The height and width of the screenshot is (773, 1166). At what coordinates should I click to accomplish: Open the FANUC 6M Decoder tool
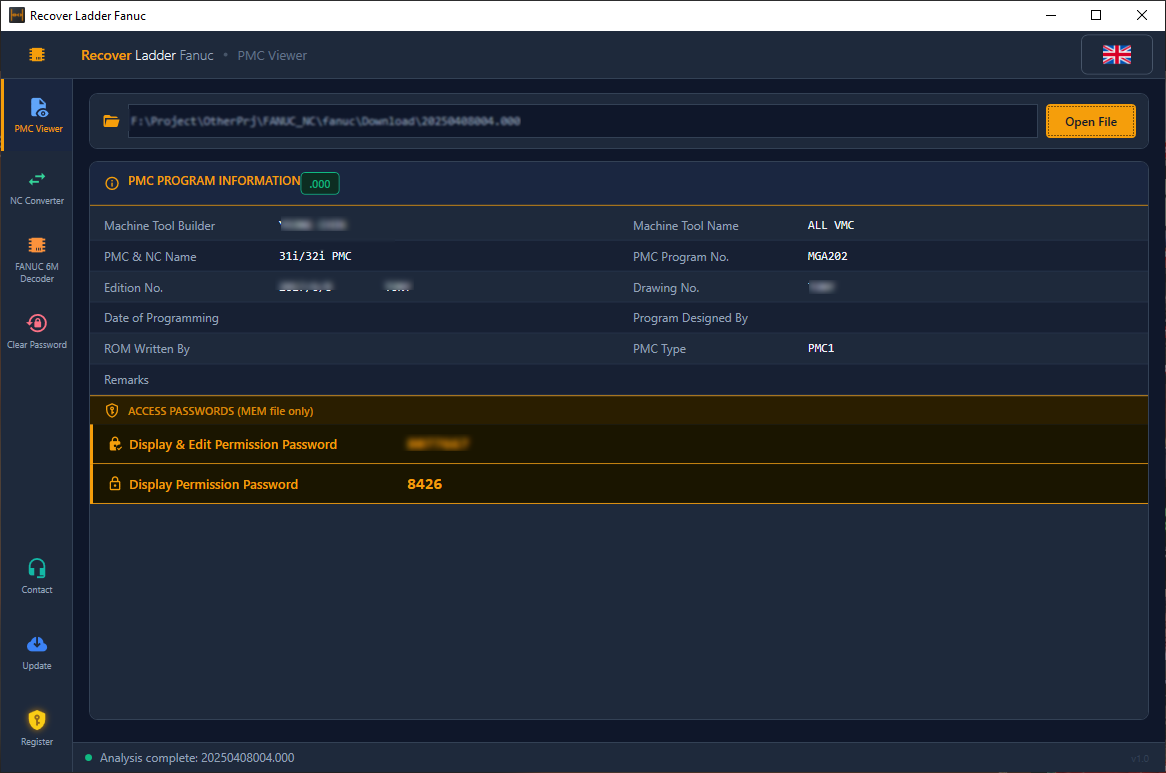pyautogui.click(x=37, y=260)
